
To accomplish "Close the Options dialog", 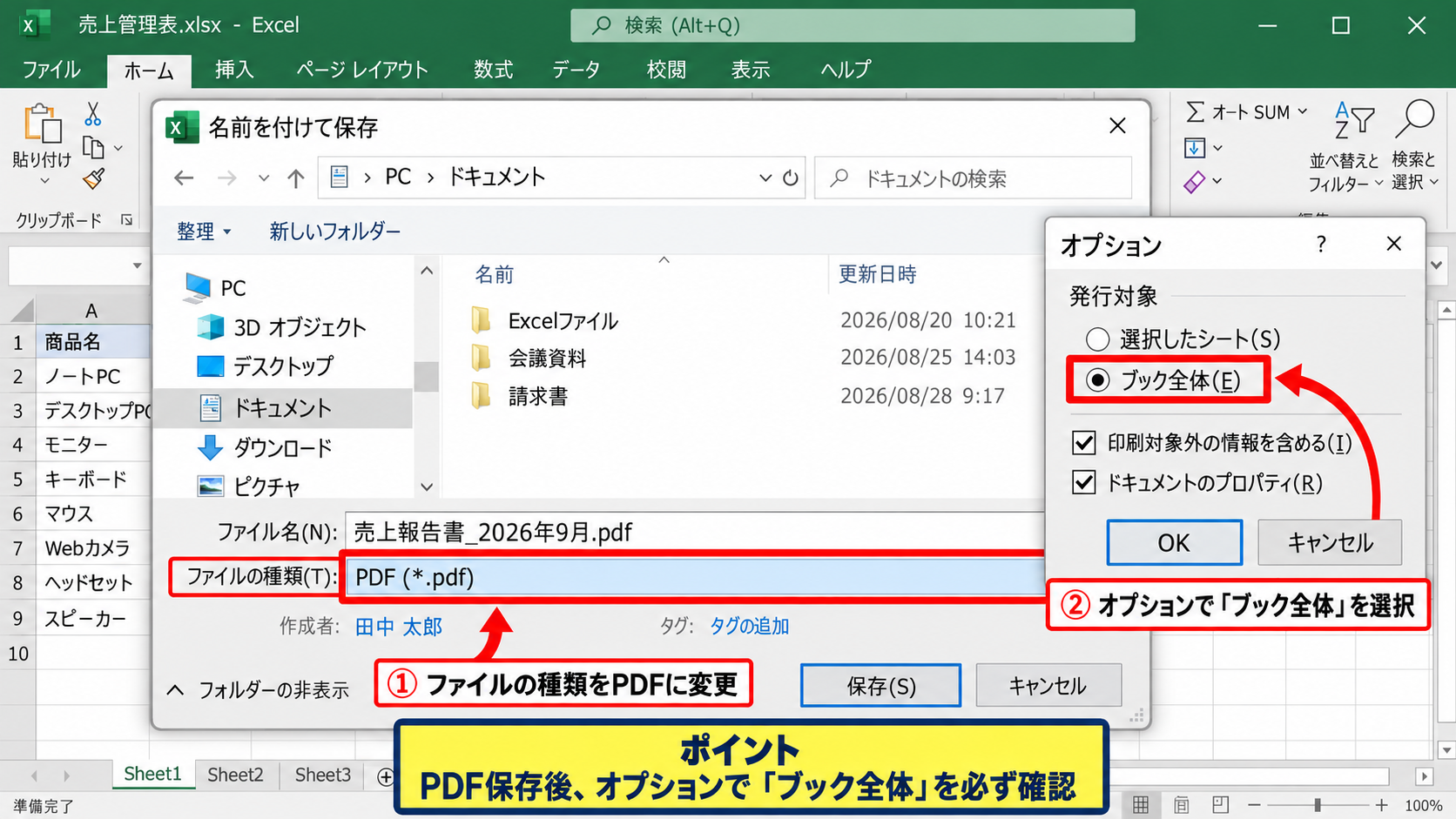I will click(x=1393, y=244).
